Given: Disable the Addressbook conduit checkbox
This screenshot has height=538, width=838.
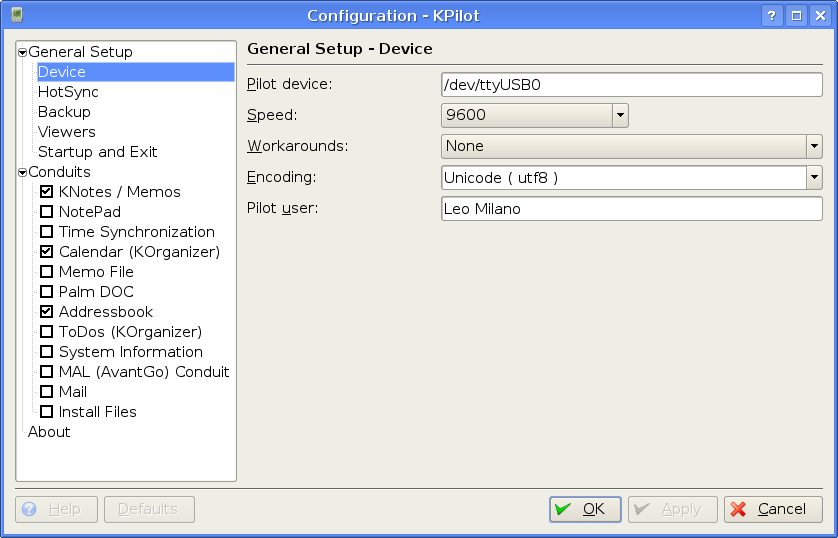Looking at the screenshot, I should (46, 312).
